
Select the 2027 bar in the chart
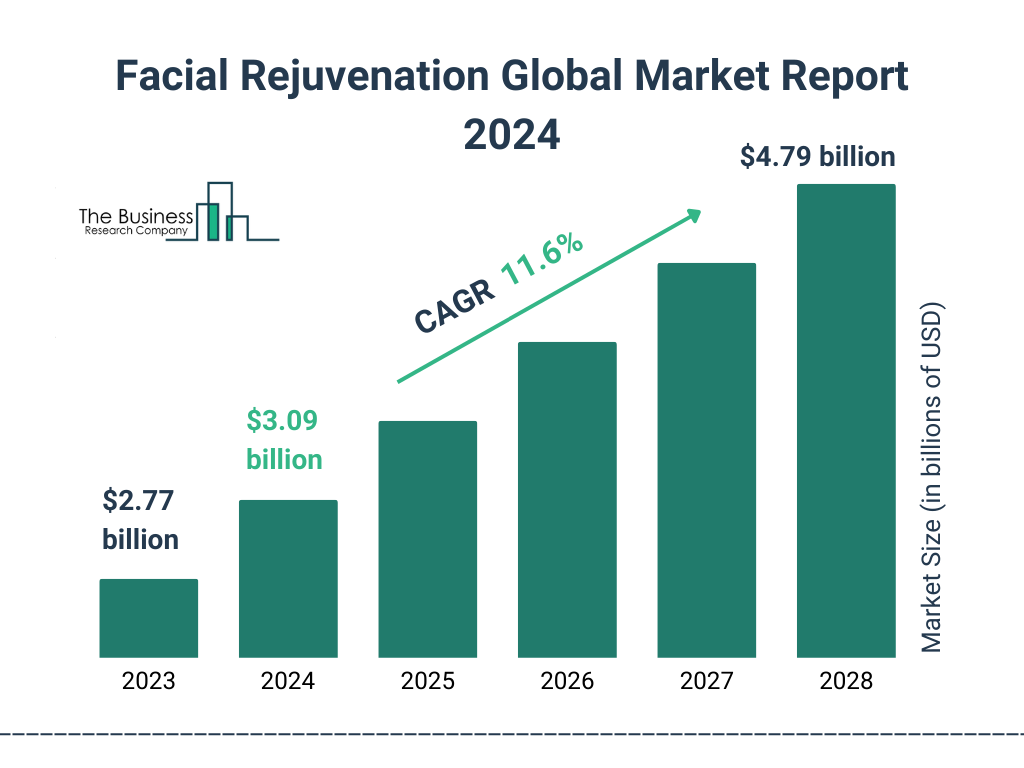pos(707,460)
